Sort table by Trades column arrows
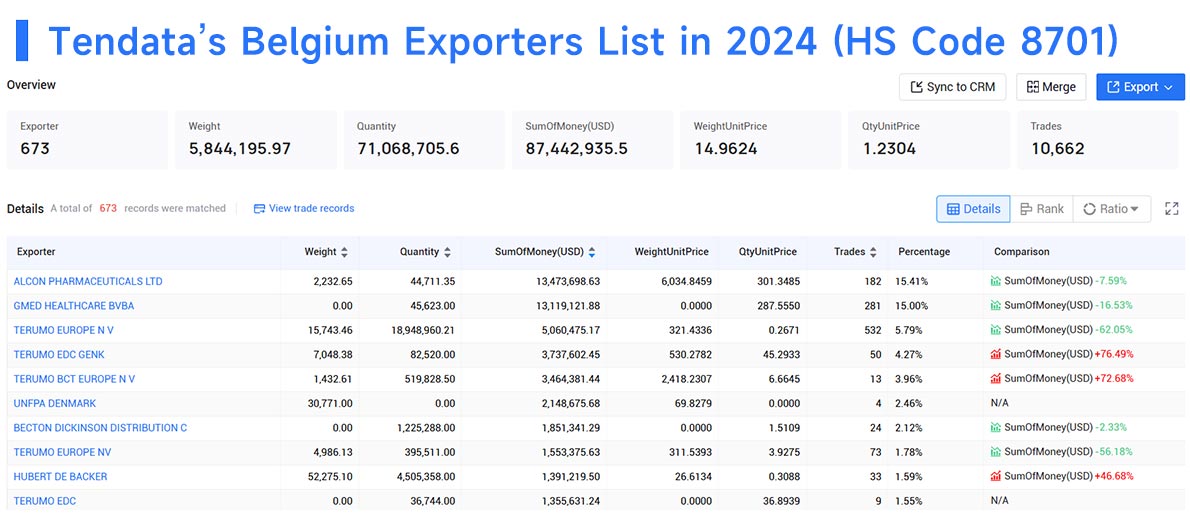 tap(874, 252)
